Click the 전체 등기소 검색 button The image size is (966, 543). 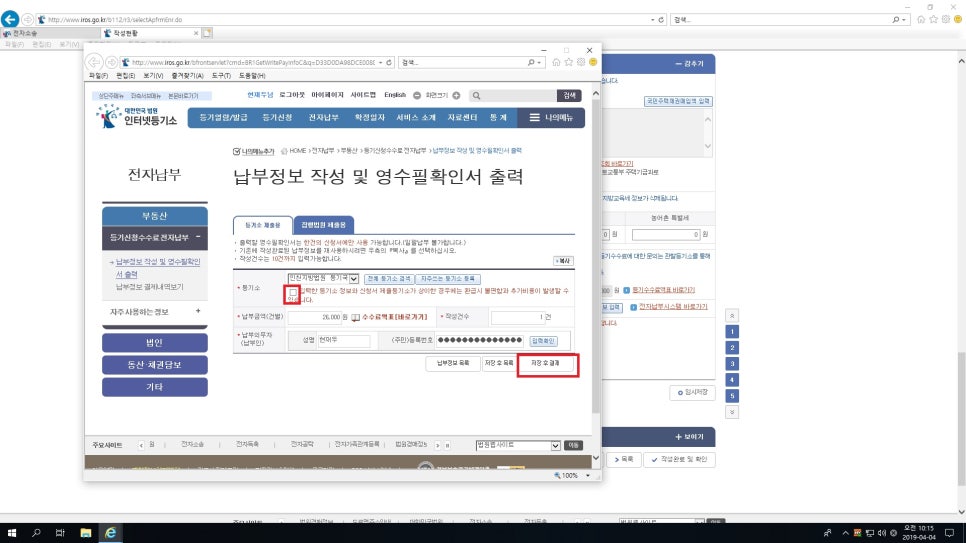click(389, 279)
